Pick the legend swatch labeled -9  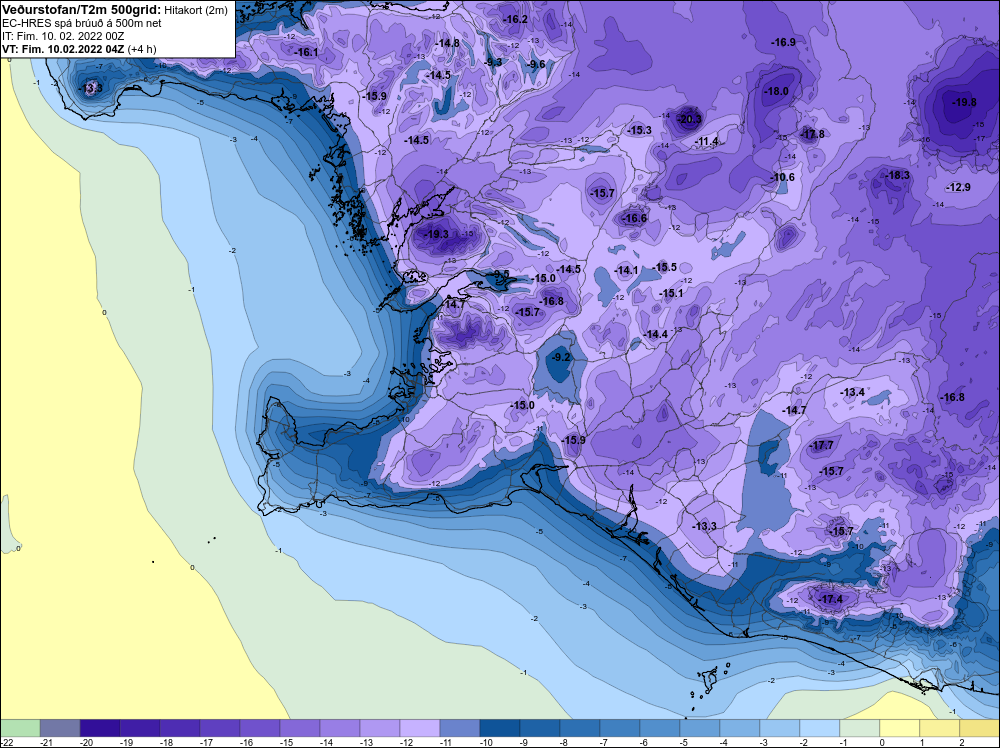click(540, 728)
